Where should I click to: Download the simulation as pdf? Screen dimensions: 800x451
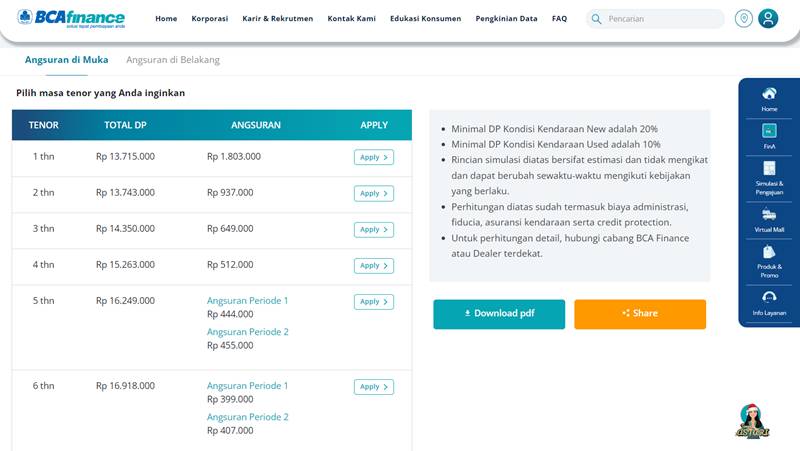499,314
